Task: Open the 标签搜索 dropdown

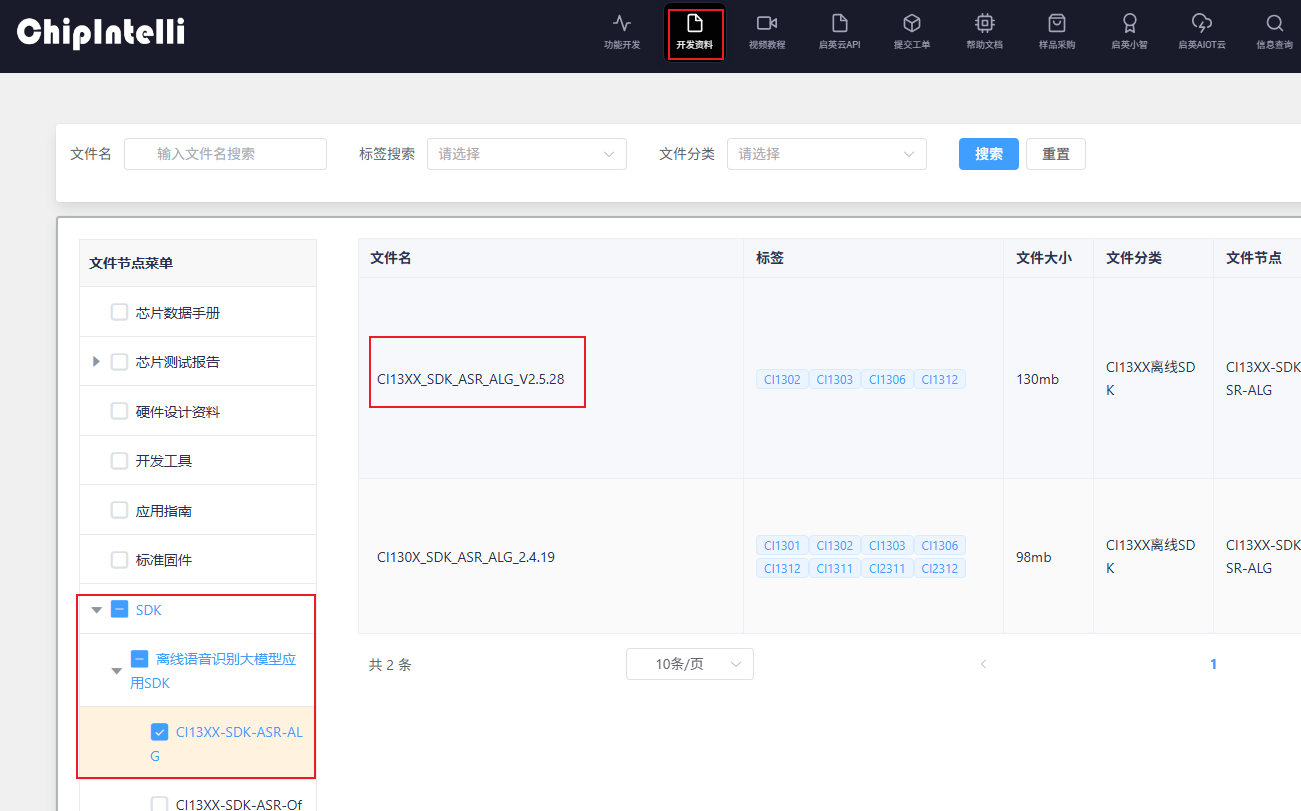Action: [x=526, y=154]
